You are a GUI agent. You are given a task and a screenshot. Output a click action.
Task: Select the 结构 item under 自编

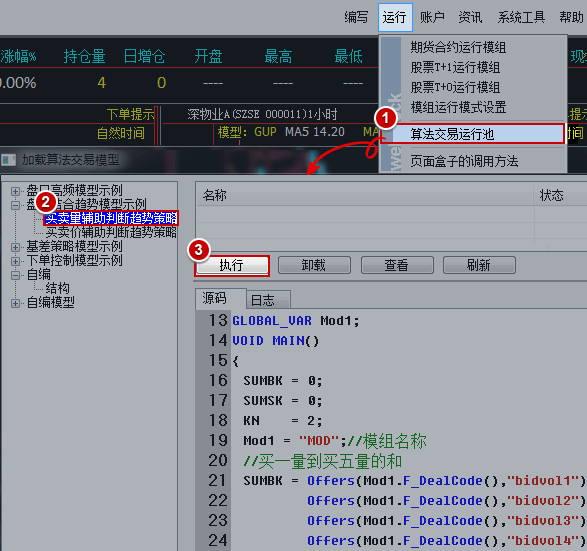coord(57,288)
